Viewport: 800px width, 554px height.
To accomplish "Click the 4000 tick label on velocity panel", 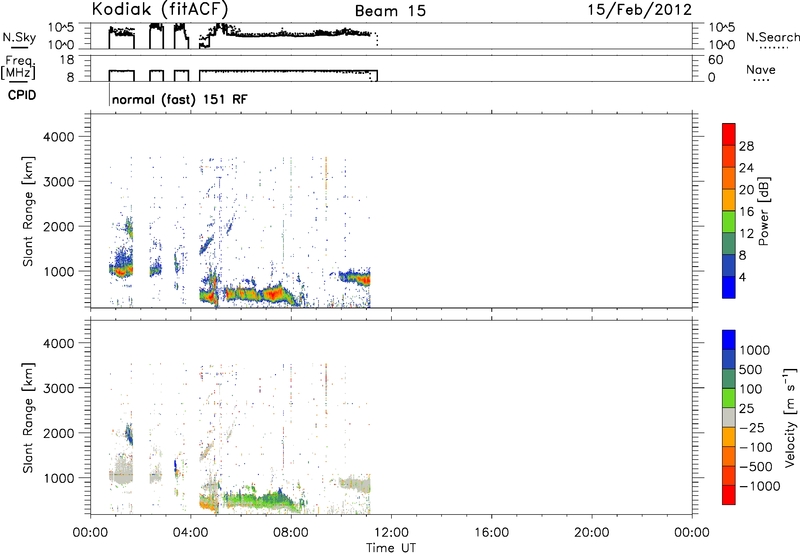I will coord(58,343).
